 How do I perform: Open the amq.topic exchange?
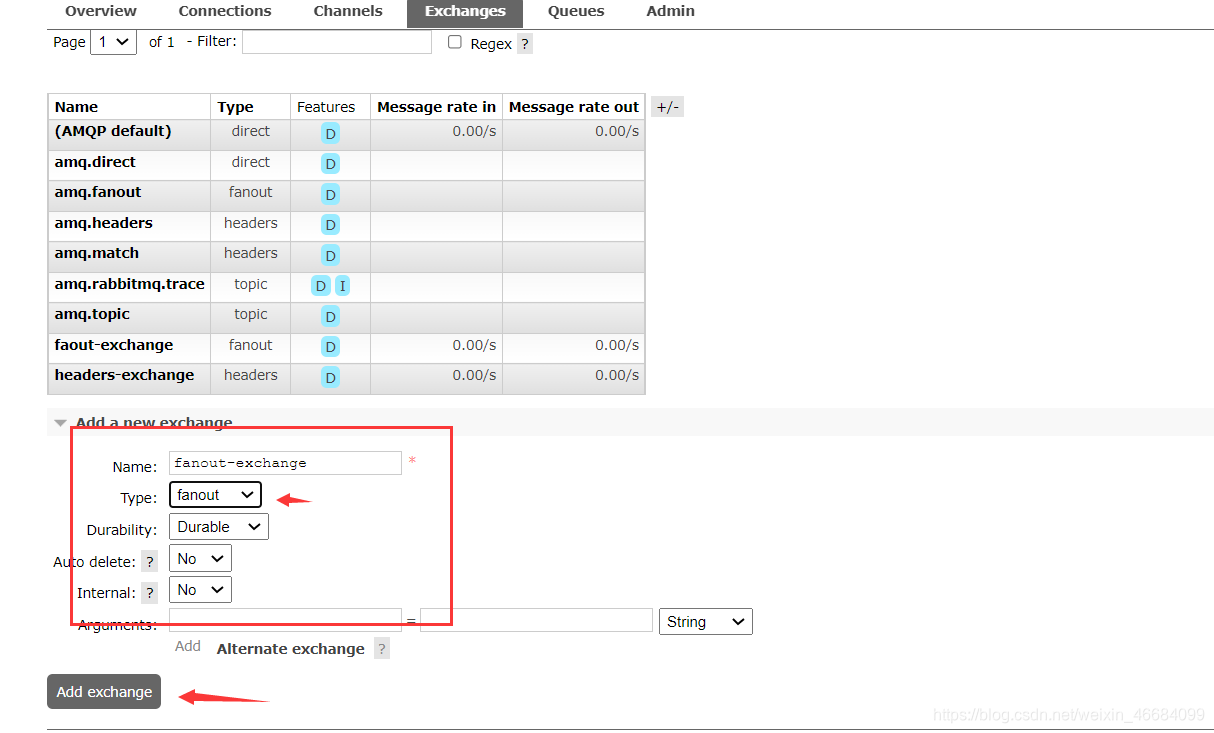point(92,314)
